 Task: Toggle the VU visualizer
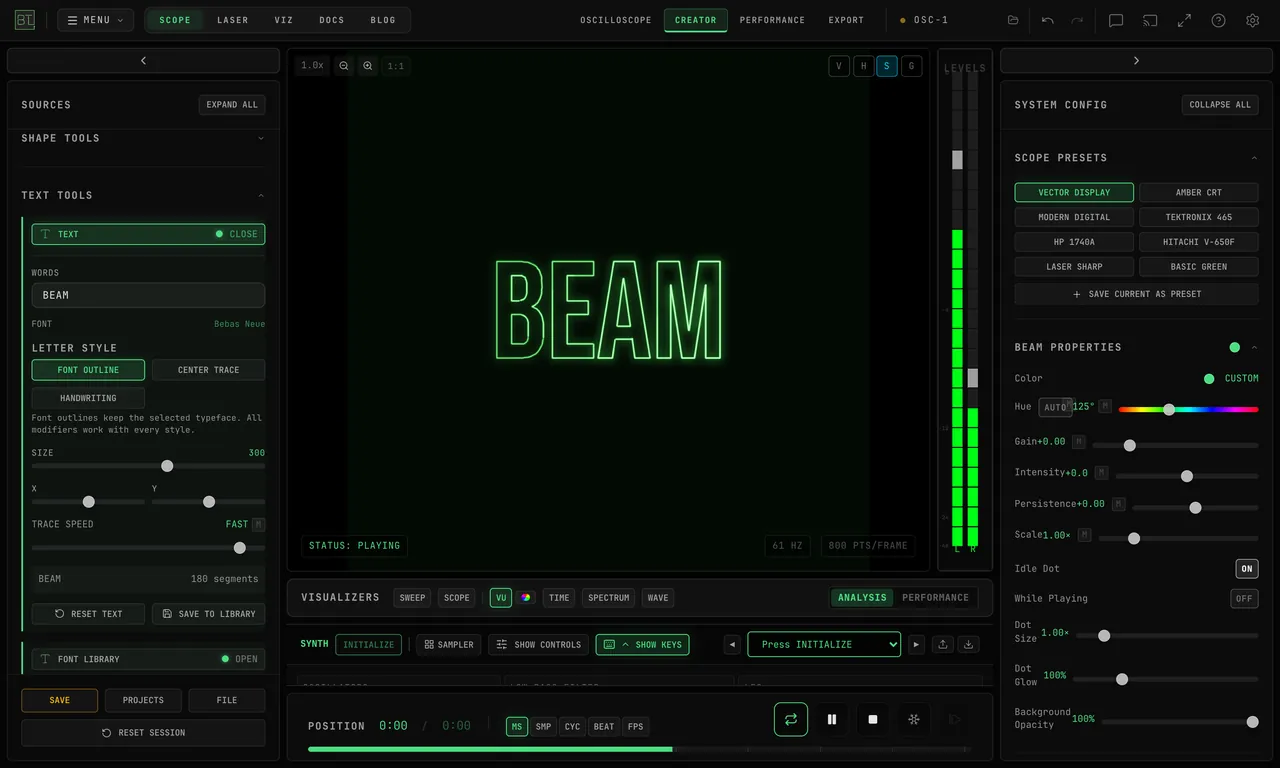tap(501, 598)
